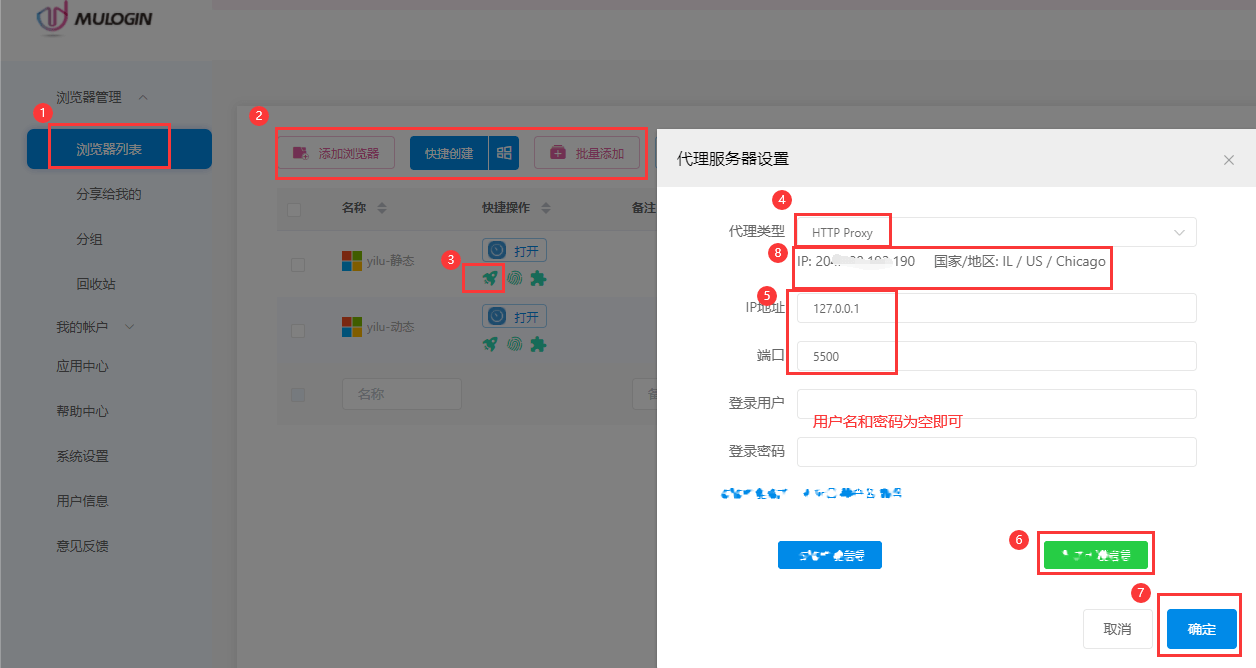Sort by the 快捷操作 column arrows
Viewport: 1256px width, 668px height.
[x=546, y=208]
